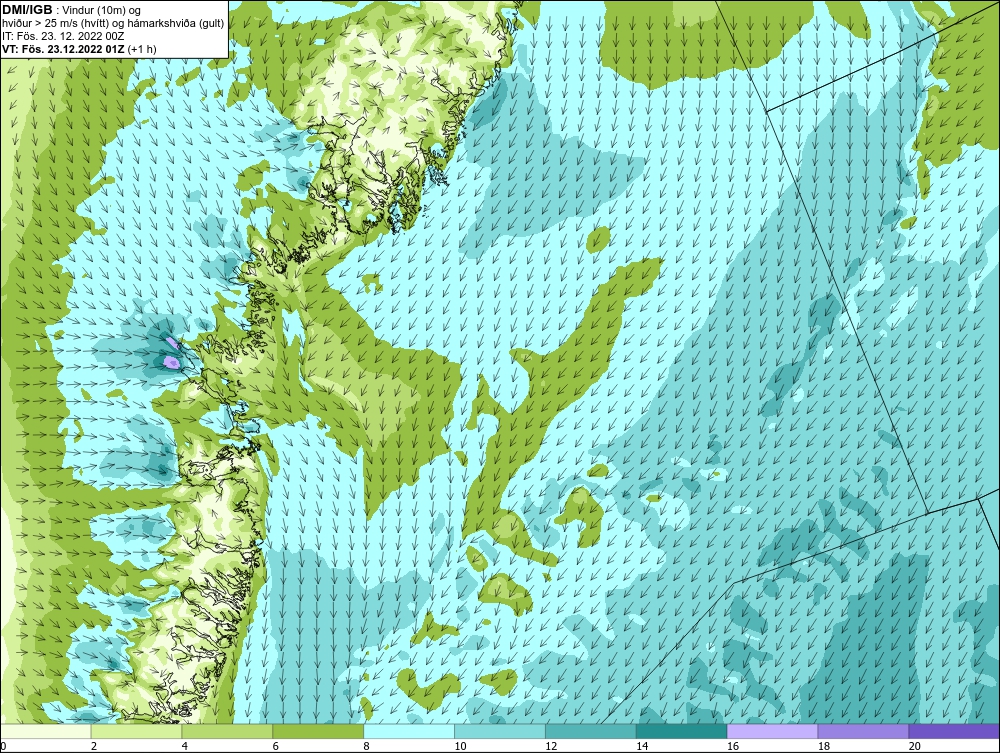Click the 12–14 m/s teal legend swatch
The width and height of the screenshot is (1000, 753).
591,731
